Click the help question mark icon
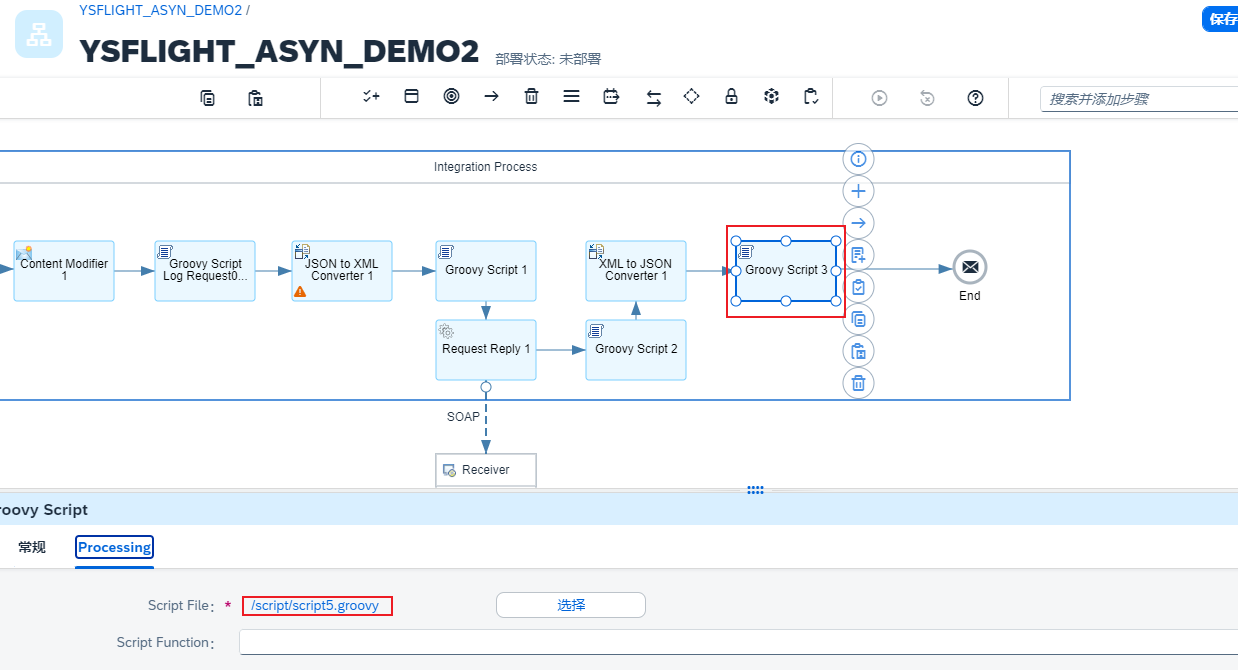 click(975, 98)
